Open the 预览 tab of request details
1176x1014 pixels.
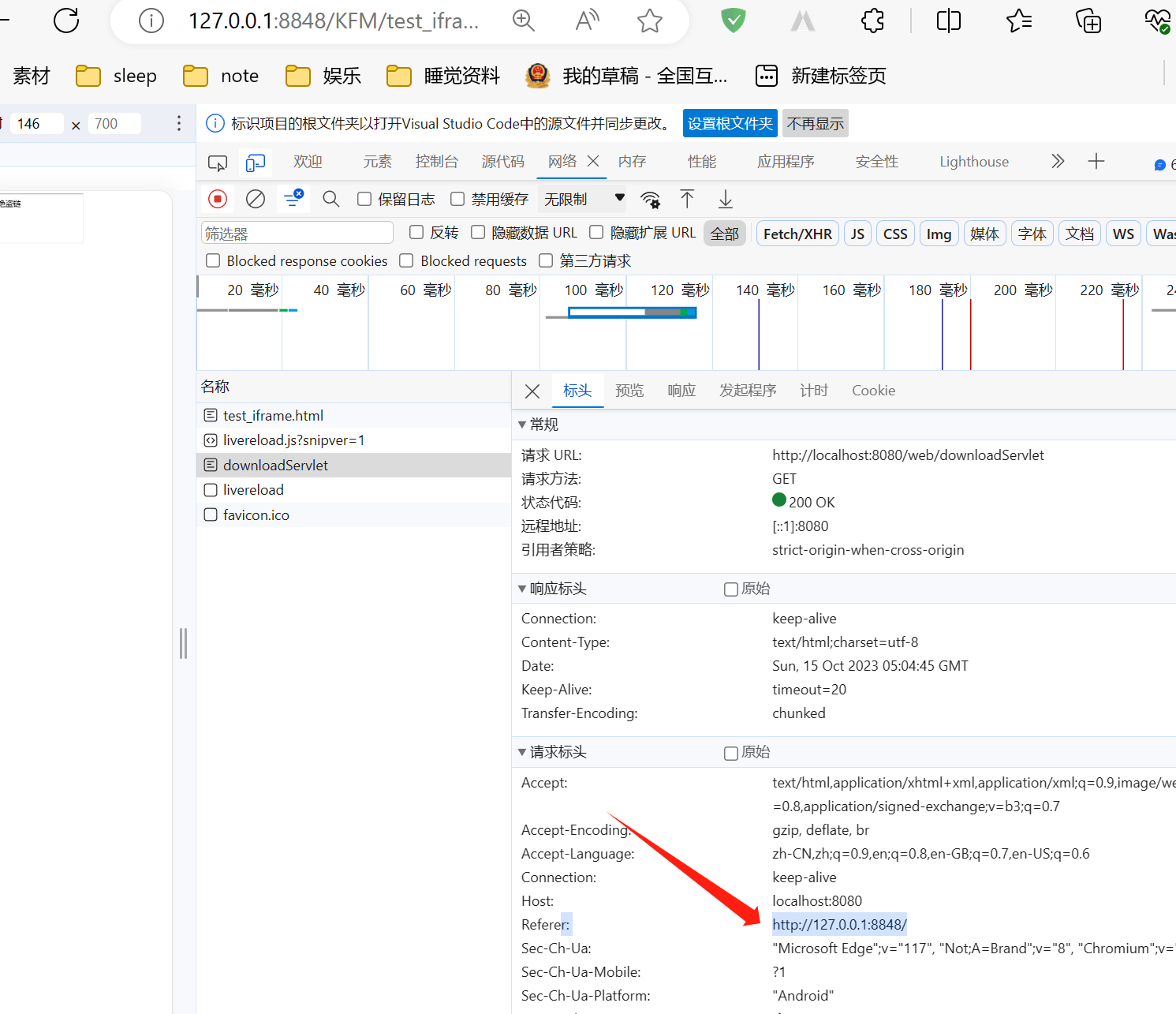tap(629, 391)
